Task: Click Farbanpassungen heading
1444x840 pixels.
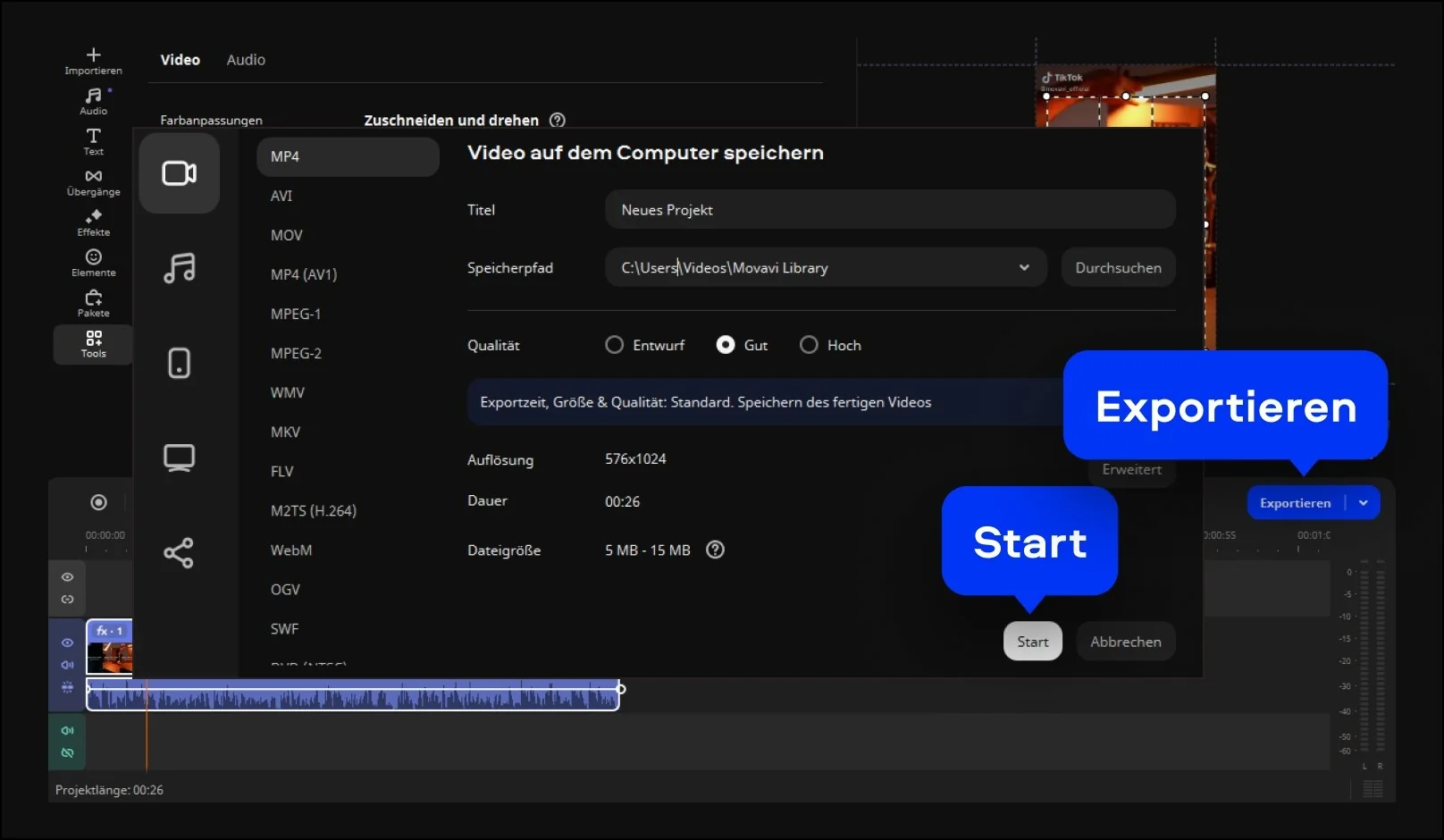Action: (212, 120)
